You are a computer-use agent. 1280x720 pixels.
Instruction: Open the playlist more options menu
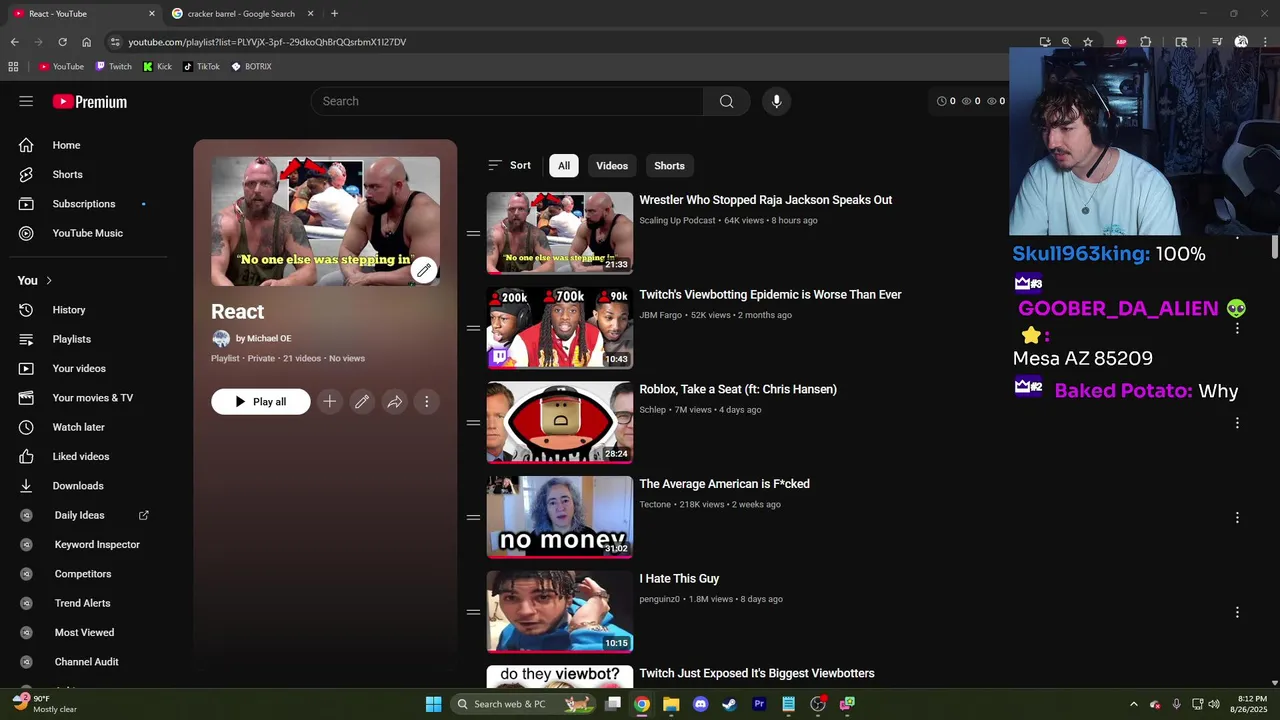[x=427, y=401]
